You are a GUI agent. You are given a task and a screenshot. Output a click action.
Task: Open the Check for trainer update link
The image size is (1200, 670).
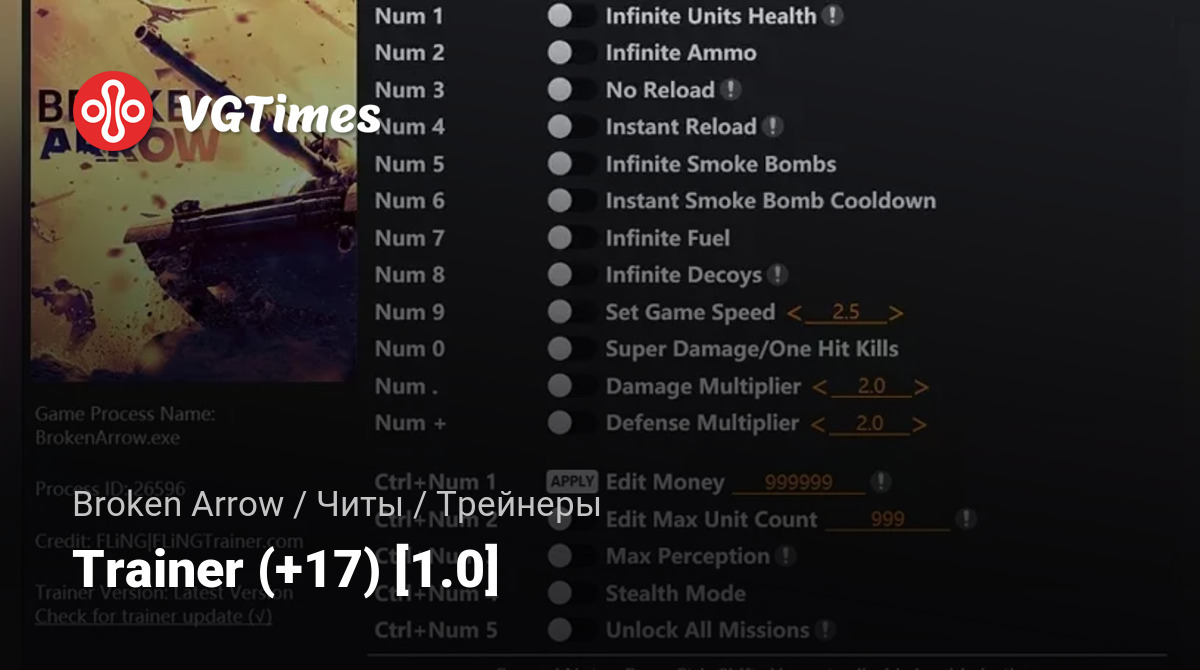(153, 616)
